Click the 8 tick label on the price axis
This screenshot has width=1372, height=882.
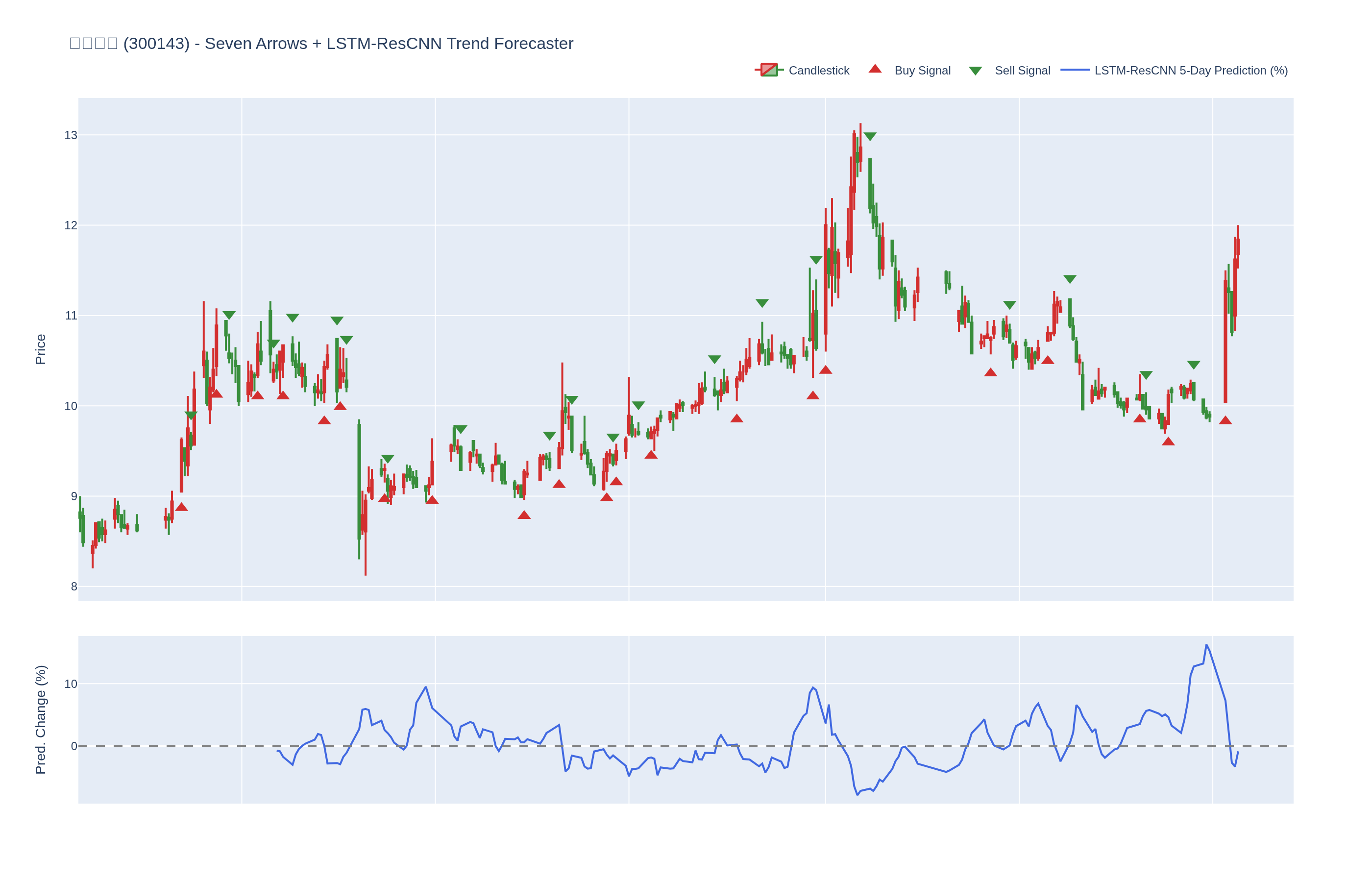pos(74,587)
